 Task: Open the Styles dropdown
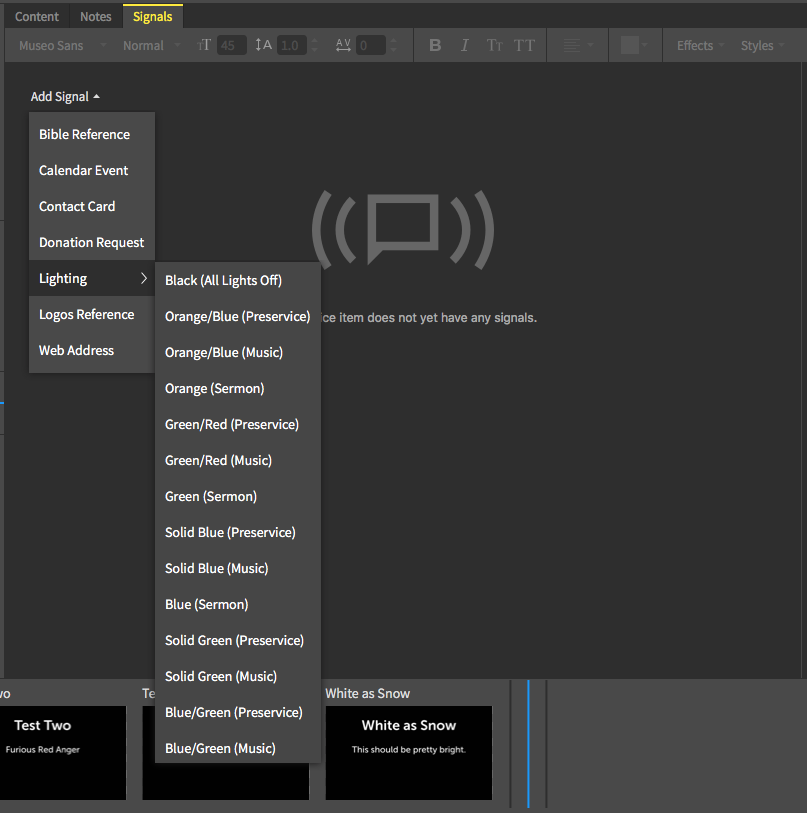[x=761, y=46]
